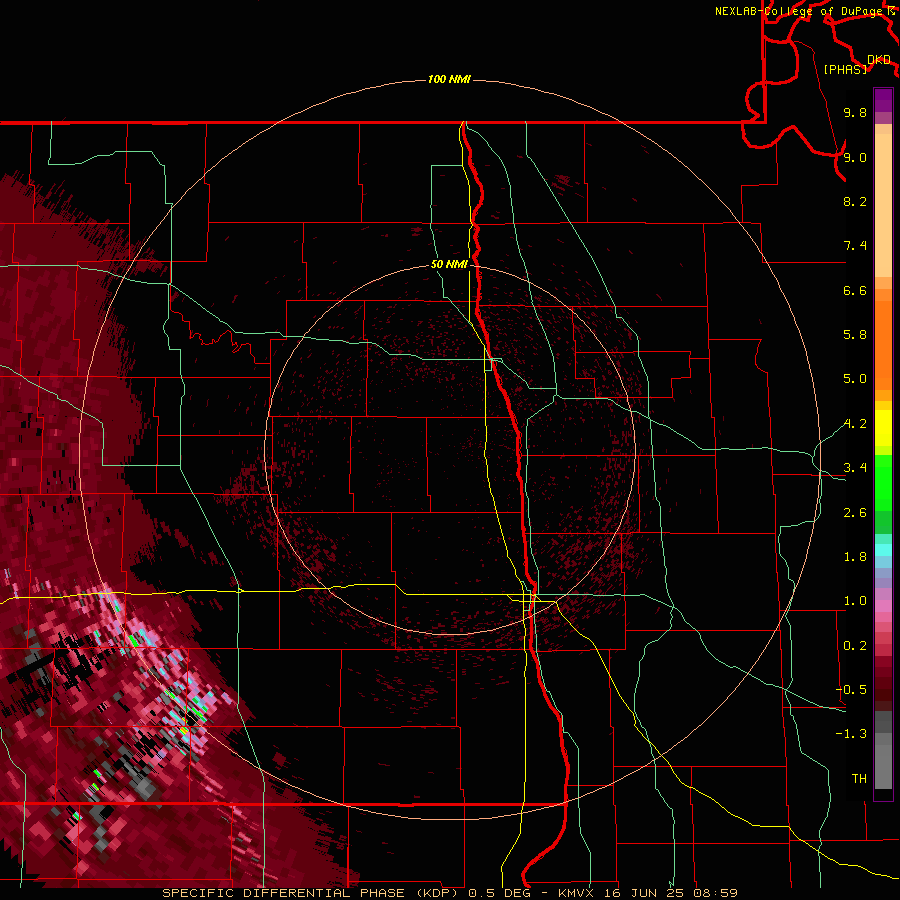The image size is (900, 900).
Task: Click the 9.8 value on the color scale
Action: [855, 112]
